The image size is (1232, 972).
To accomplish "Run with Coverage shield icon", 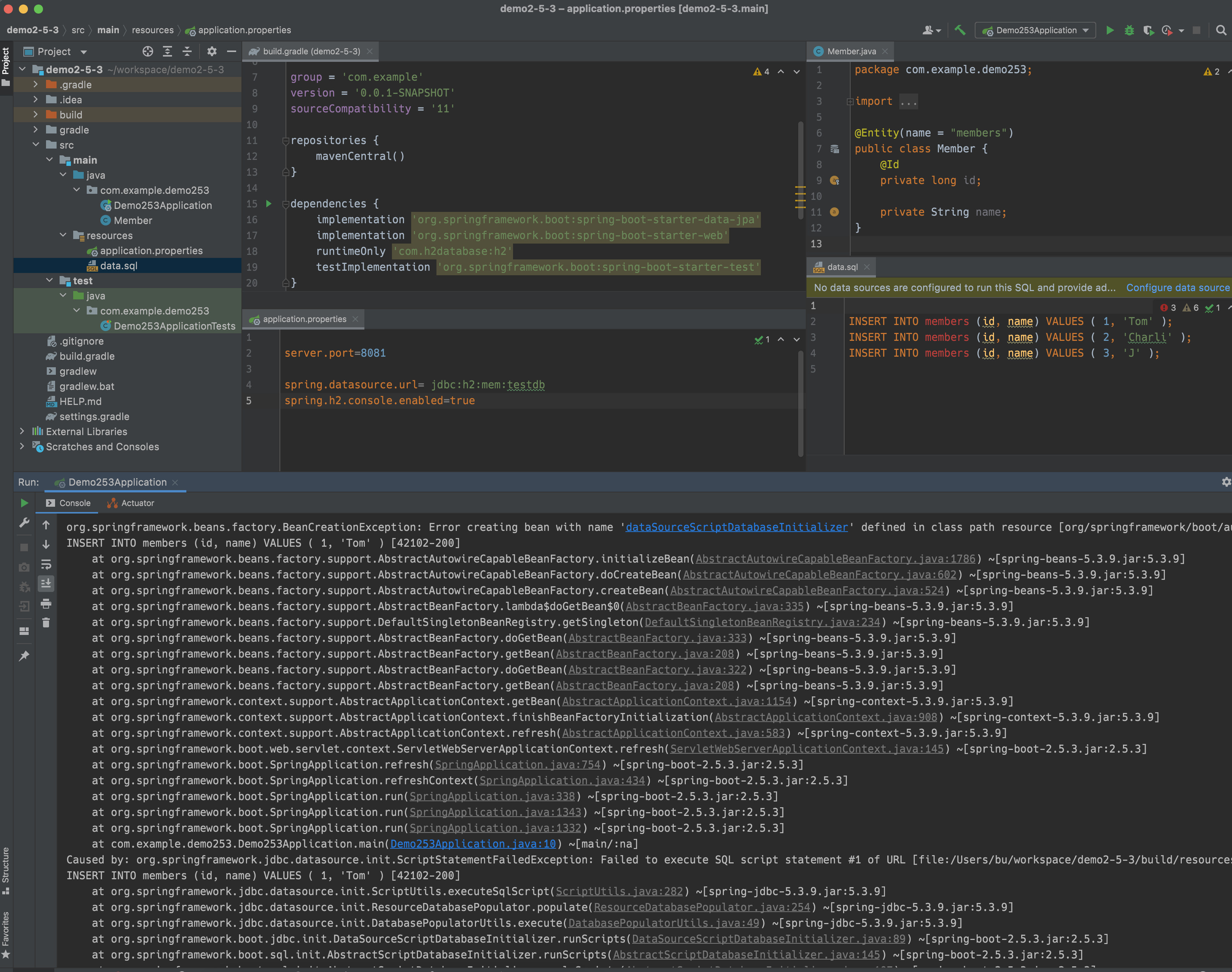I will [1148, 30].
